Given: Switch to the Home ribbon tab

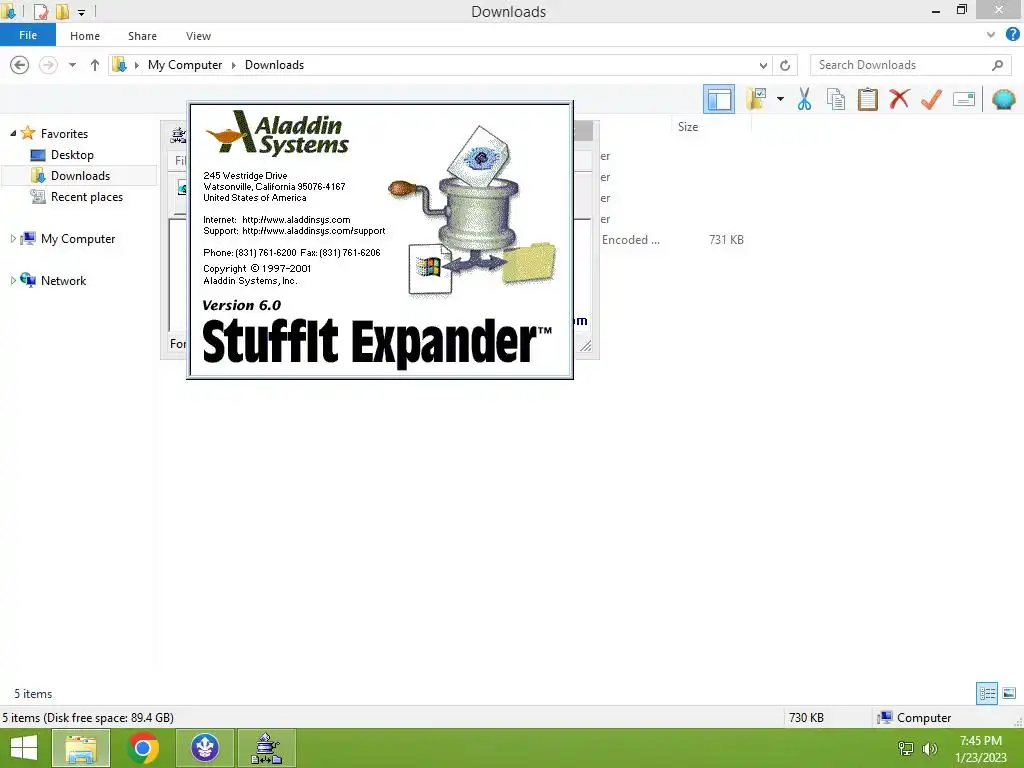Looking at the screenshot, I should pos(85,36).
